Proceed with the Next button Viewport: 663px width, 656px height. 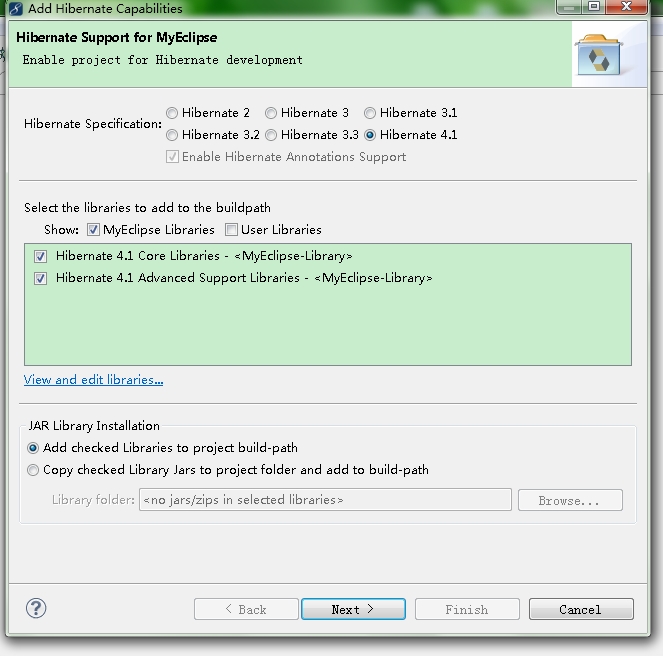pos(353,609)
